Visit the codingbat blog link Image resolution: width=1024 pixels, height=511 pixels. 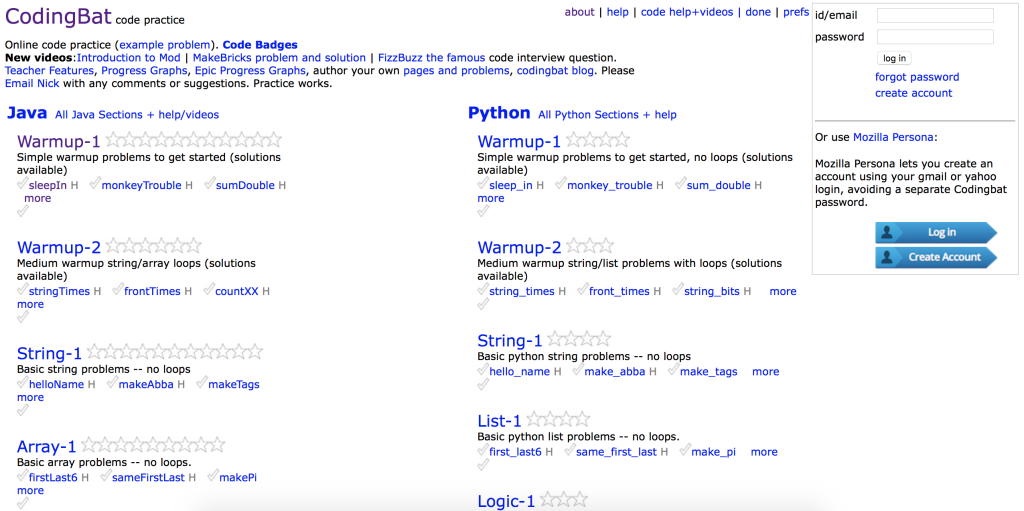tap(555, 70)
